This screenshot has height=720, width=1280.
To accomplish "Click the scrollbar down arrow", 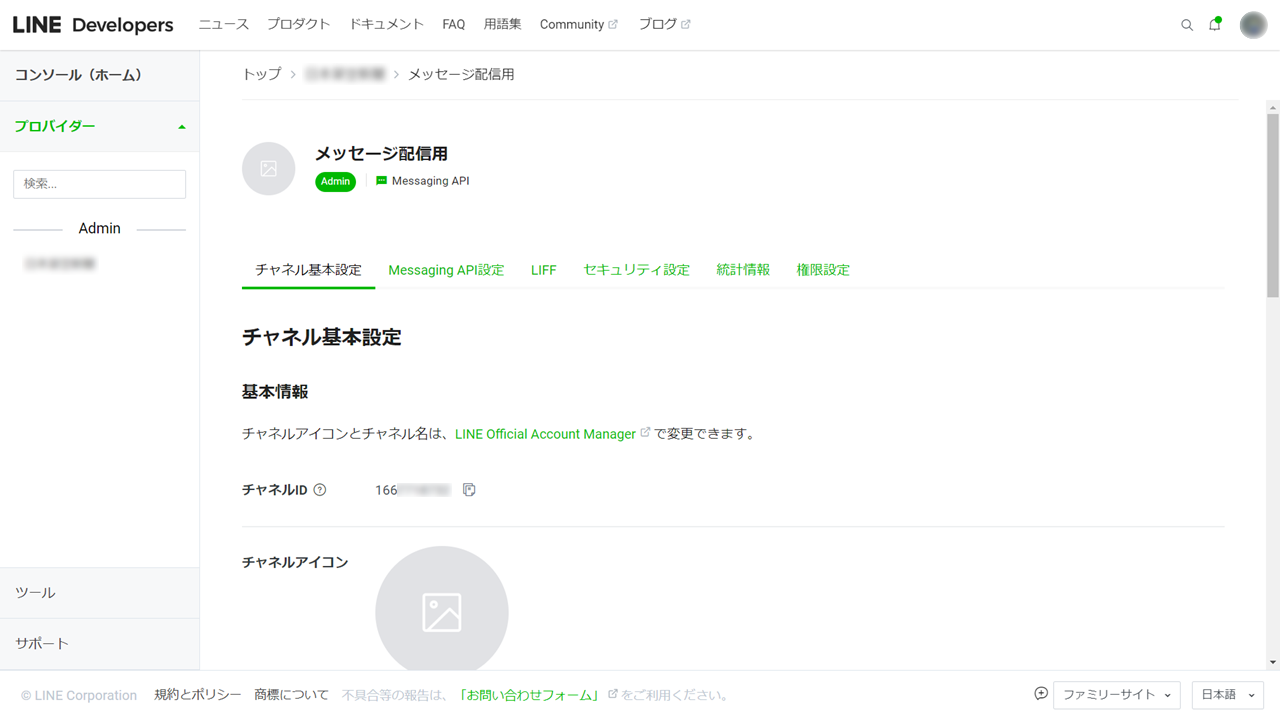I will pos(1273,662).
